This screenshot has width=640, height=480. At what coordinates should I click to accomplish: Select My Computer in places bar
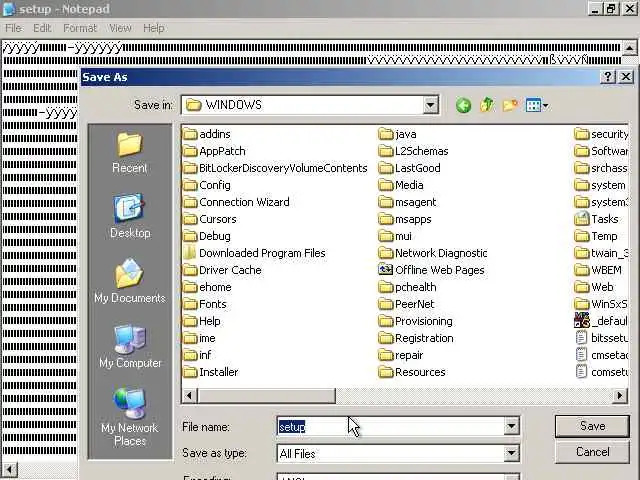[130, 346]
